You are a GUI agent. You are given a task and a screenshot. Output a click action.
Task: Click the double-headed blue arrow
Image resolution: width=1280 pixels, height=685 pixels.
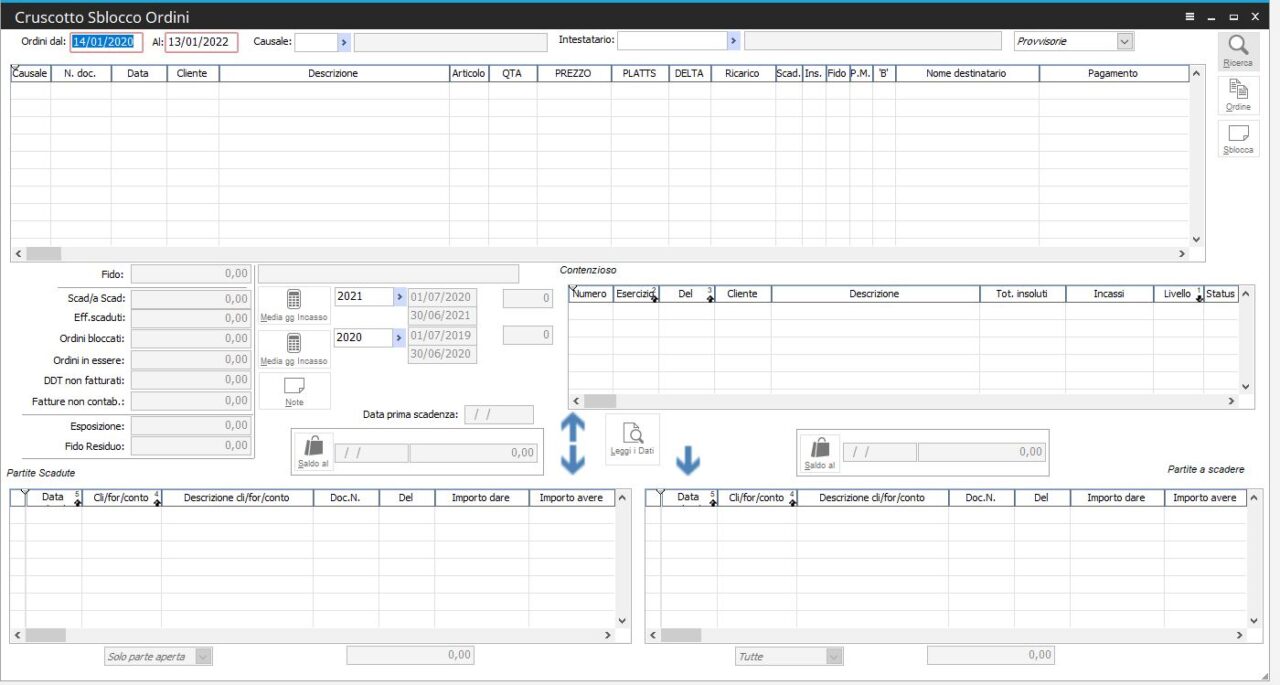pyautogui.click(x=572, y=443)
